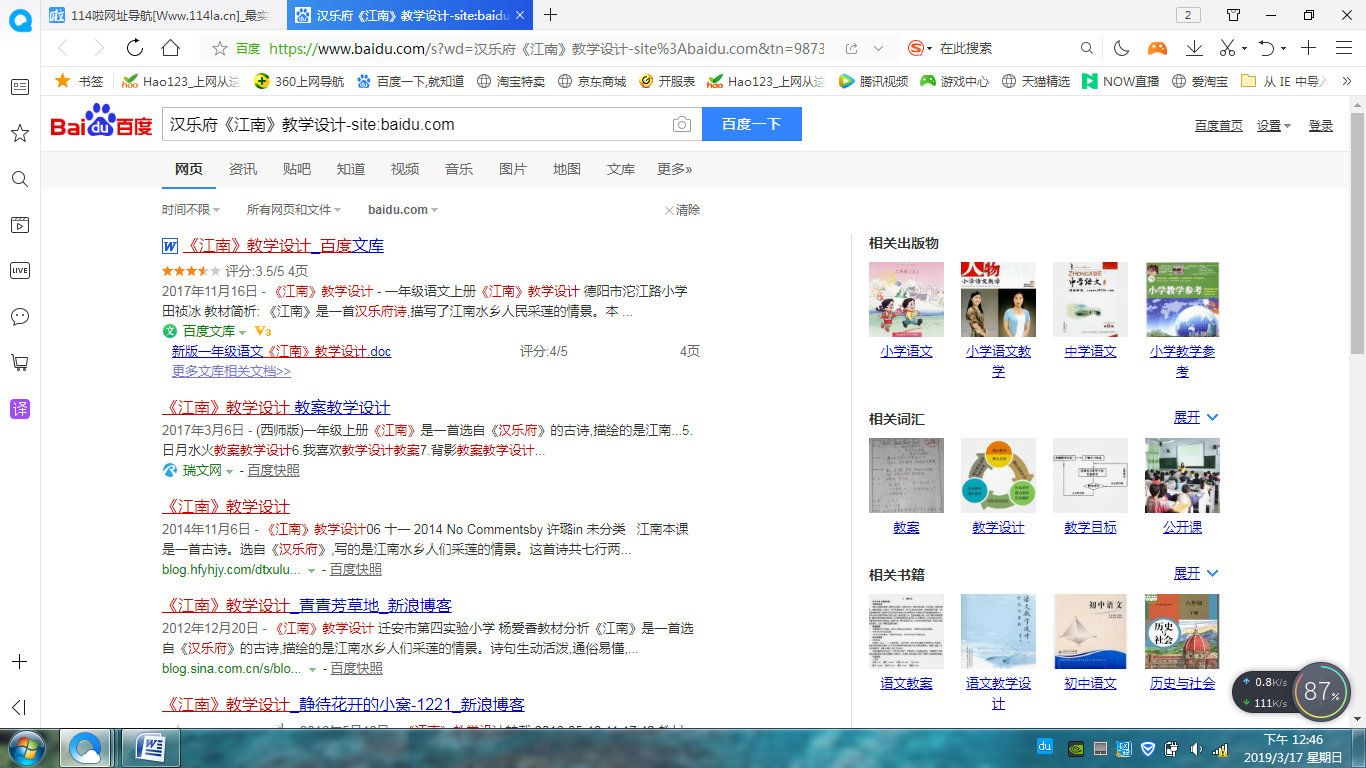Open the shopping cart icon in left sidebar
1366x768 pixels.
(x=19, y=363)
